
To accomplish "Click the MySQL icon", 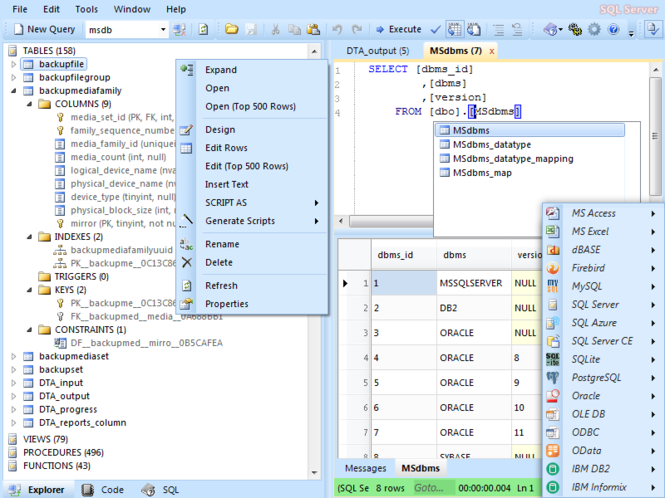I will [x=553, y=286].
